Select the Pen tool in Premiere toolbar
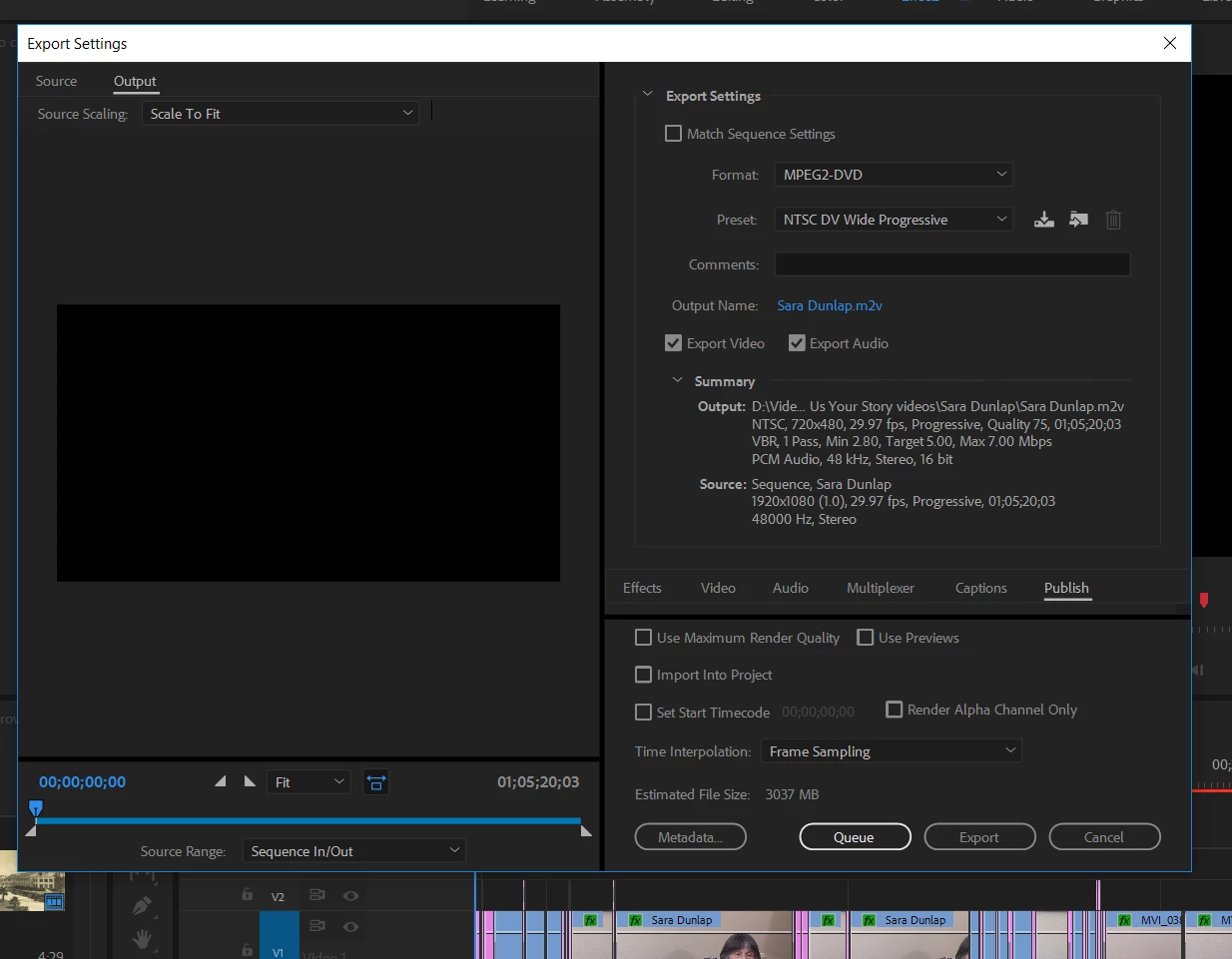 point(142,906)
